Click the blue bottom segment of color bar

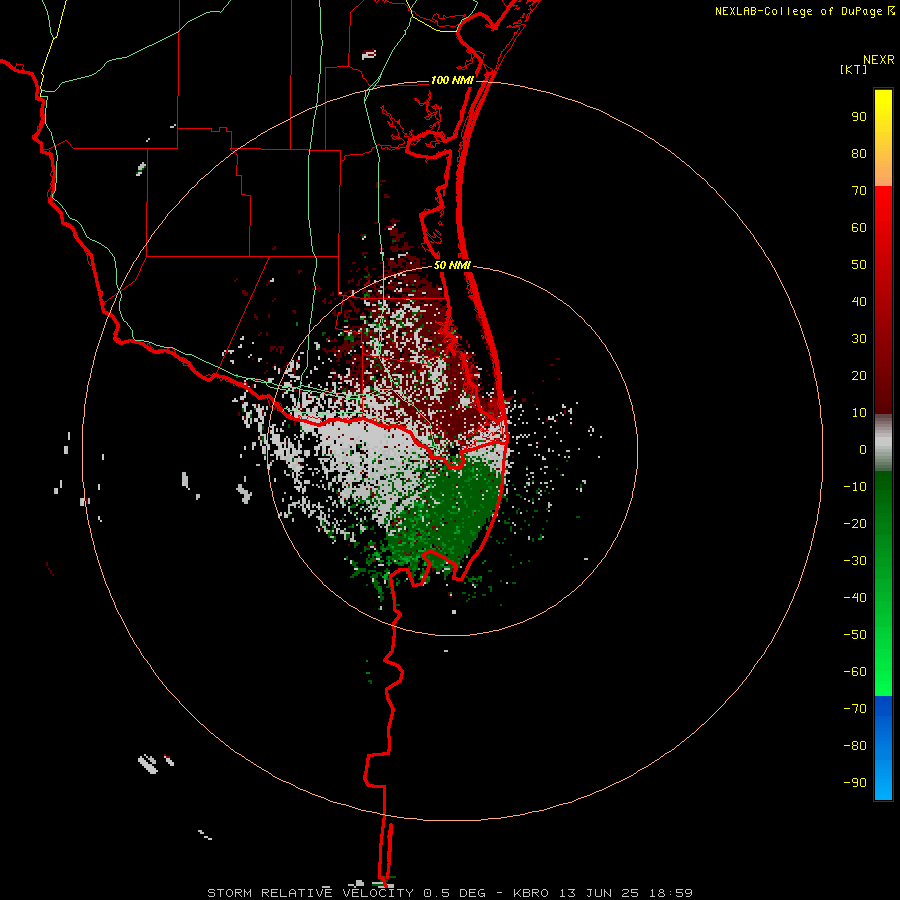click(x=883, y=748)
